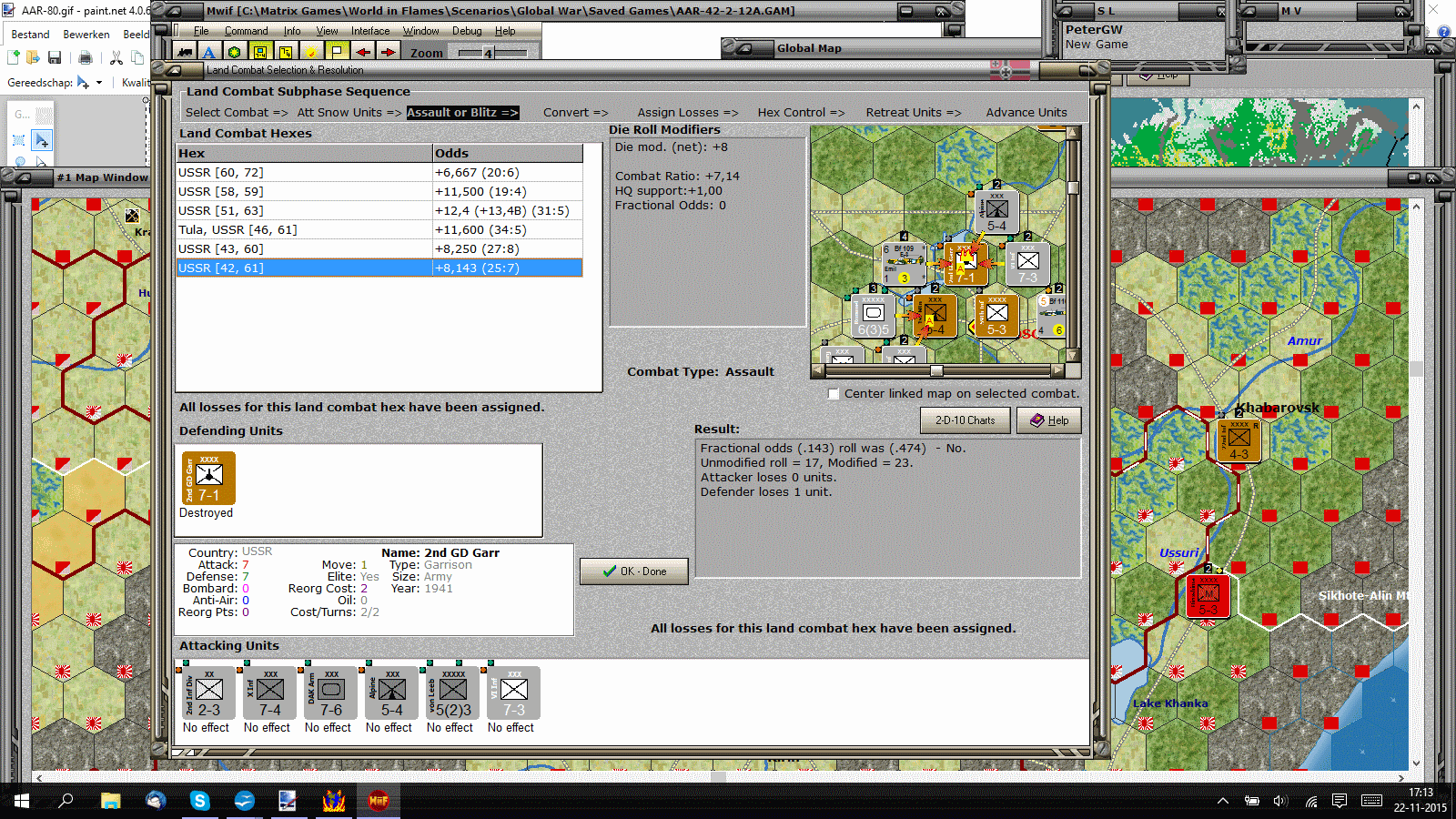Show hidden system tray icons

coord(1223,801)
